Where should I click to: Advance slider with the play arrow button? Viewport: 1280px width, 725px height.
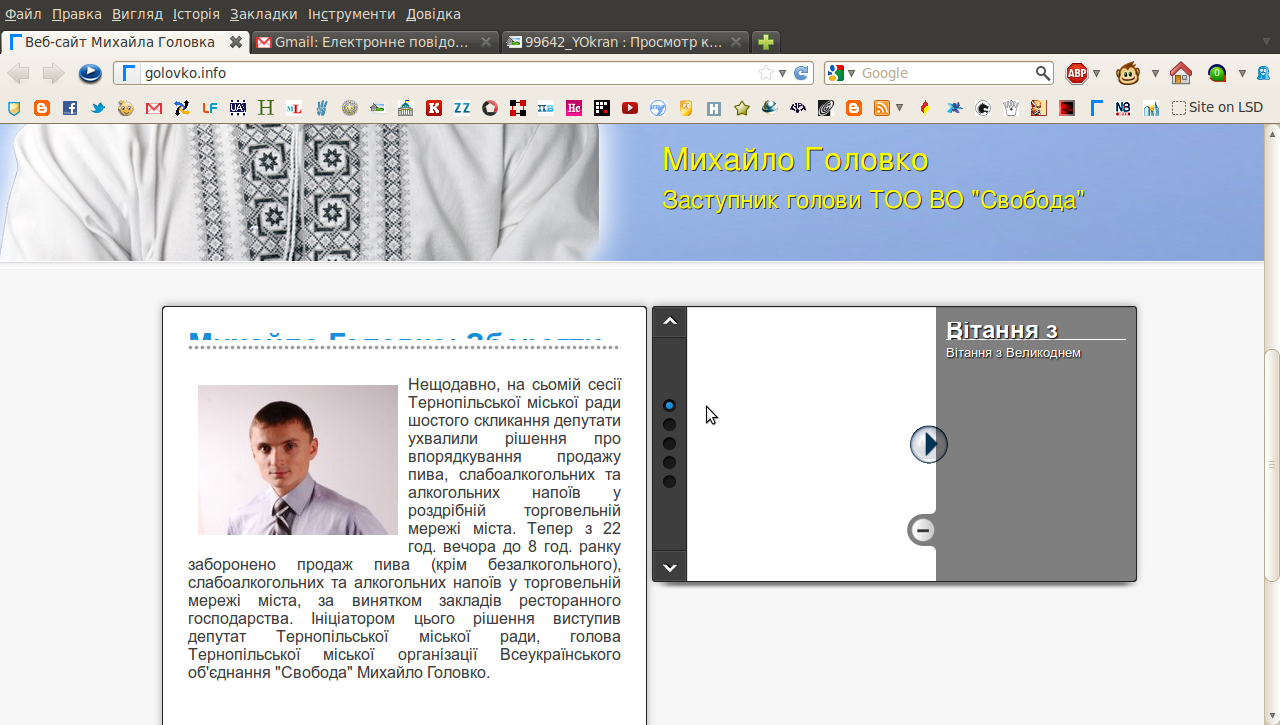[x=929, y=444]
